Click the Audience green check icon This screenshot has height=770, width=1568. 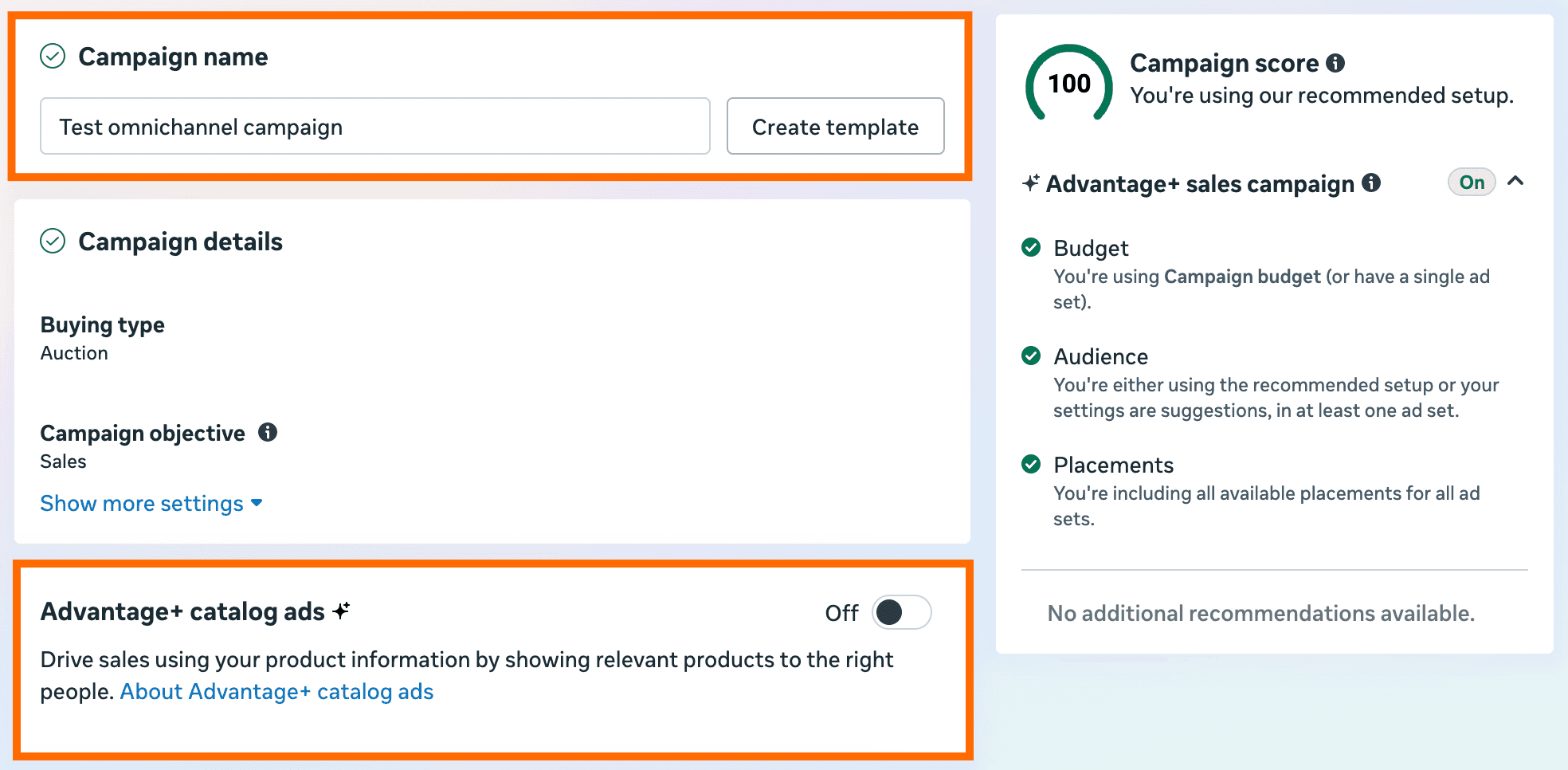[x=1031, y=356]
